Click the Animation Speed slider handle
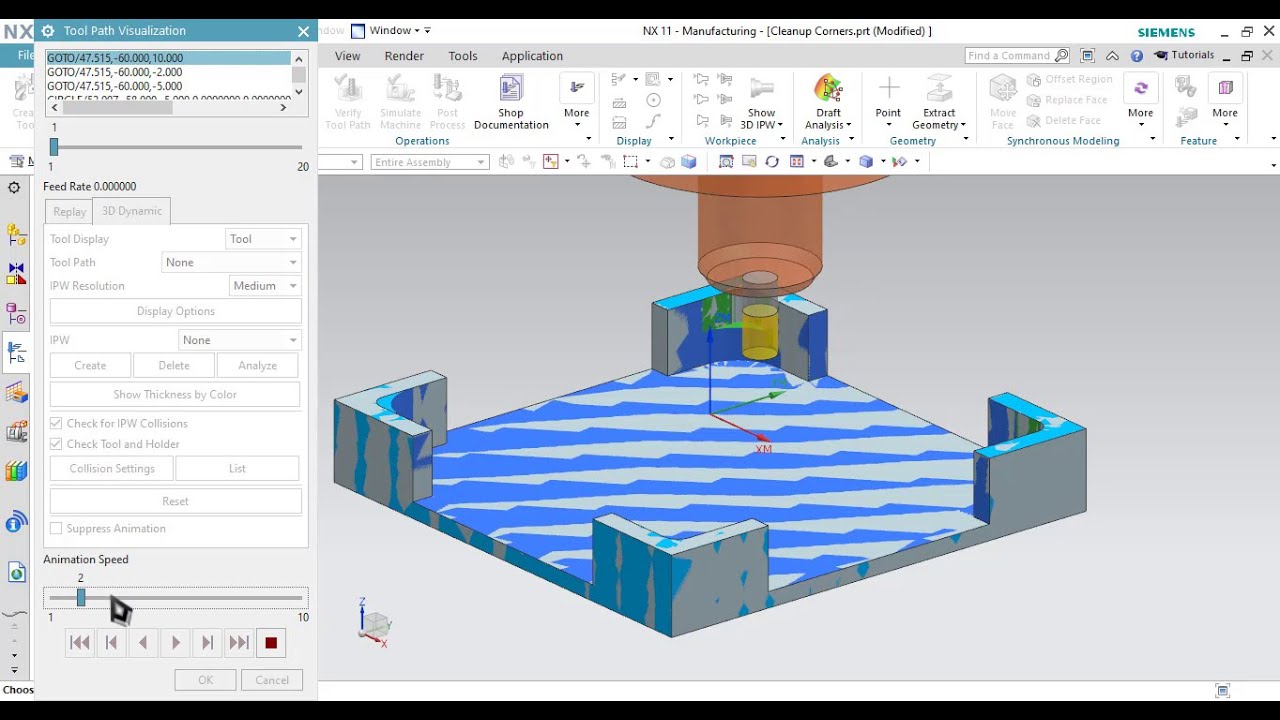 (81, 598)
